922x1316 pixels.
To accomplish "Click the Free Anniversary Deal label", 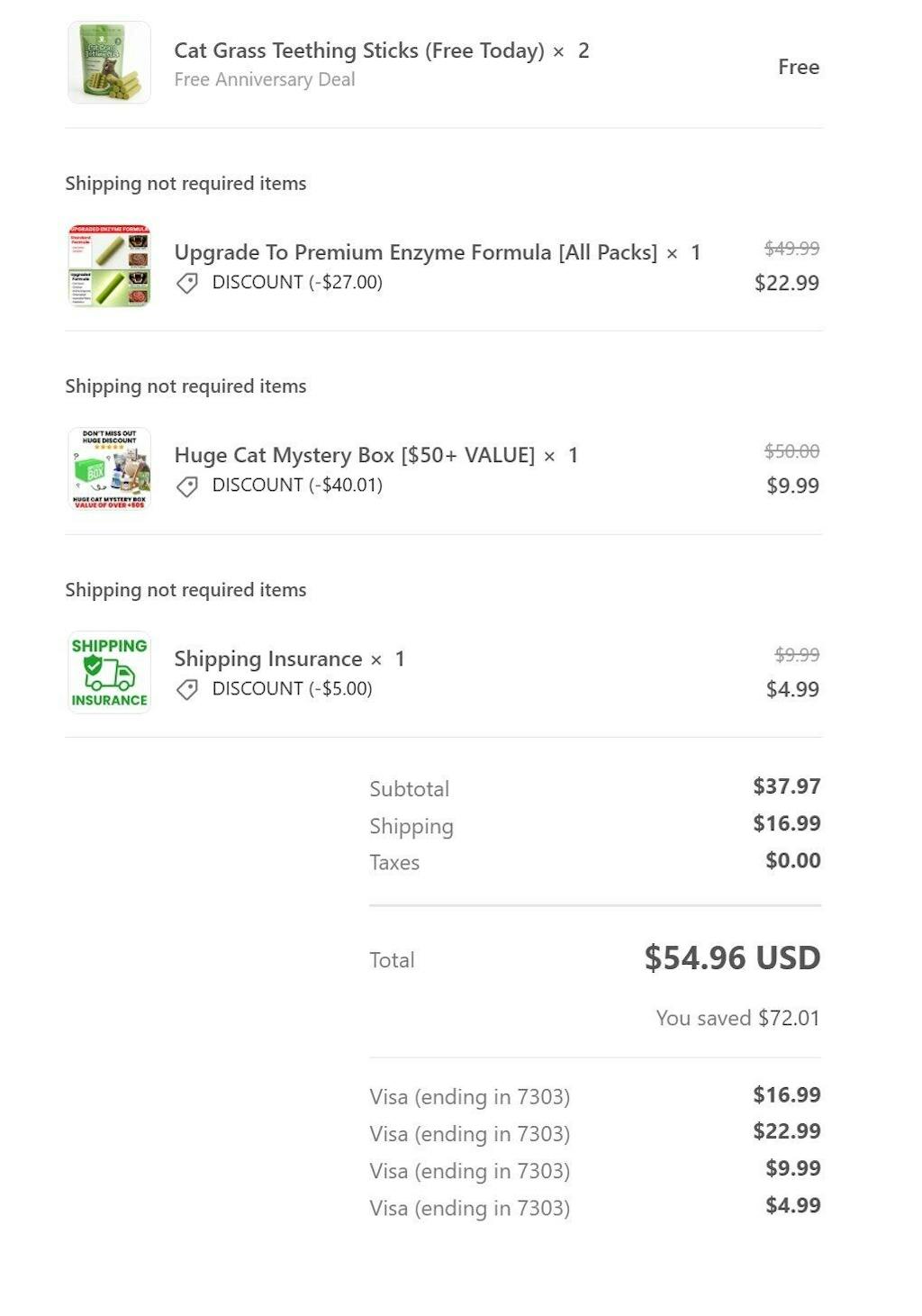I will (264, 79).
